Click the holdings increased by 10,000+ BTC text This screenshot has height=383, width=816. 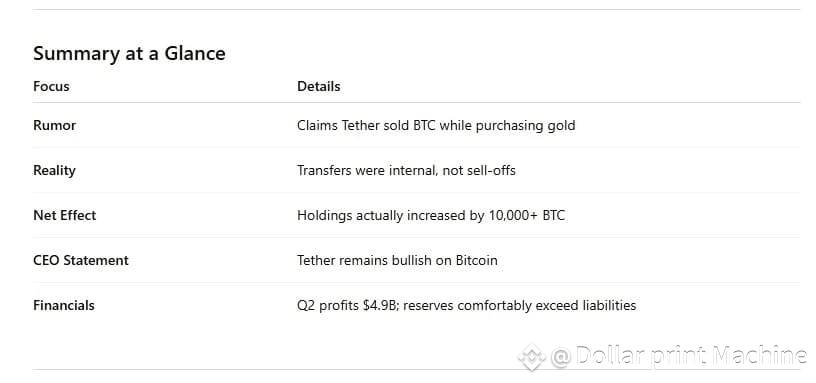pos(431,215)
